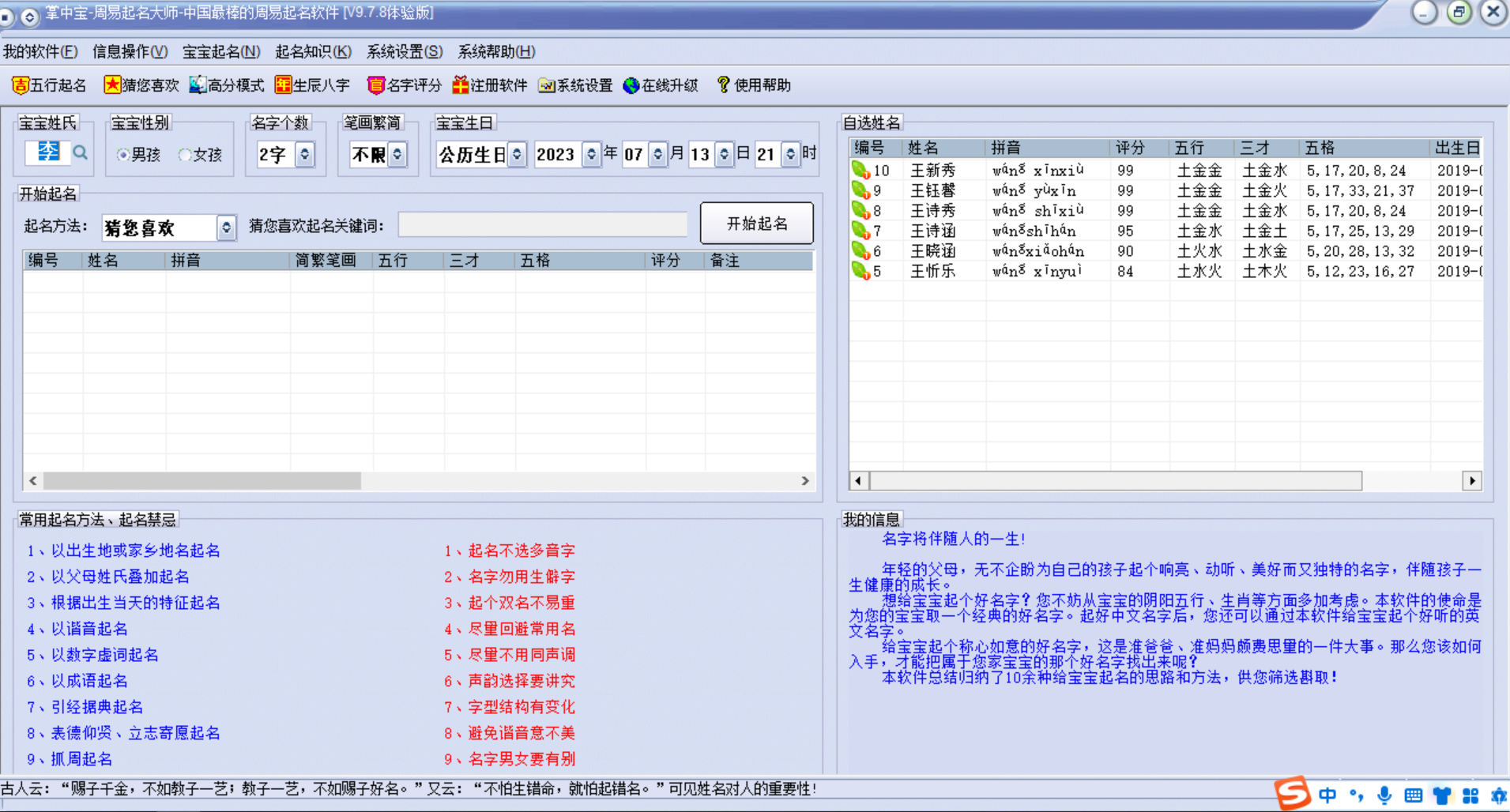Open the 宝宝起名(N) menu

221,52
